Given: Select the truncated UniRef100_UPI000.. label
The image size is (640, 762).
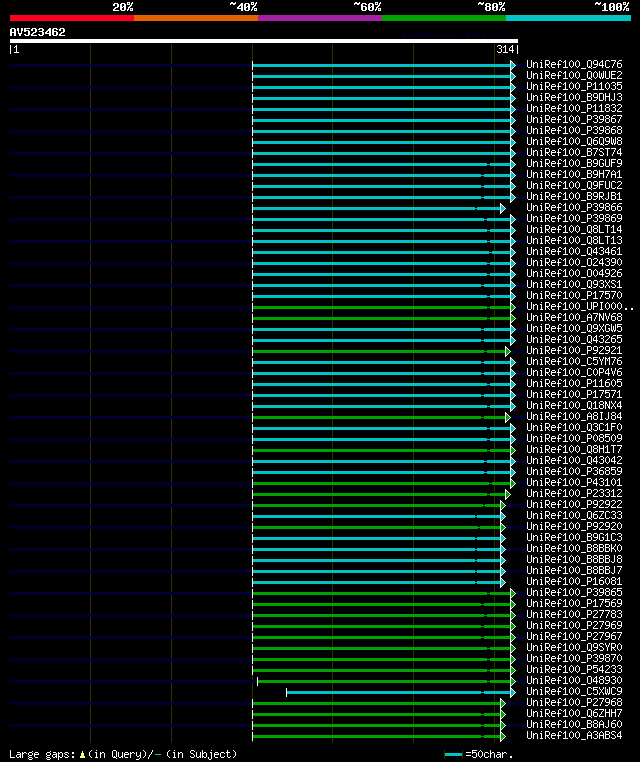Looking at the screenshot, I should (x=580, y=306).
